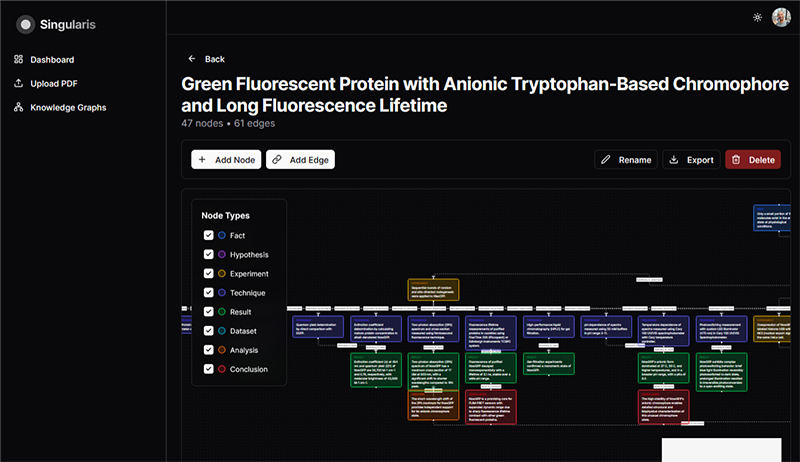Click the Export button
Image resolution: width=800 pixels, height=462 pixels.
690,159
